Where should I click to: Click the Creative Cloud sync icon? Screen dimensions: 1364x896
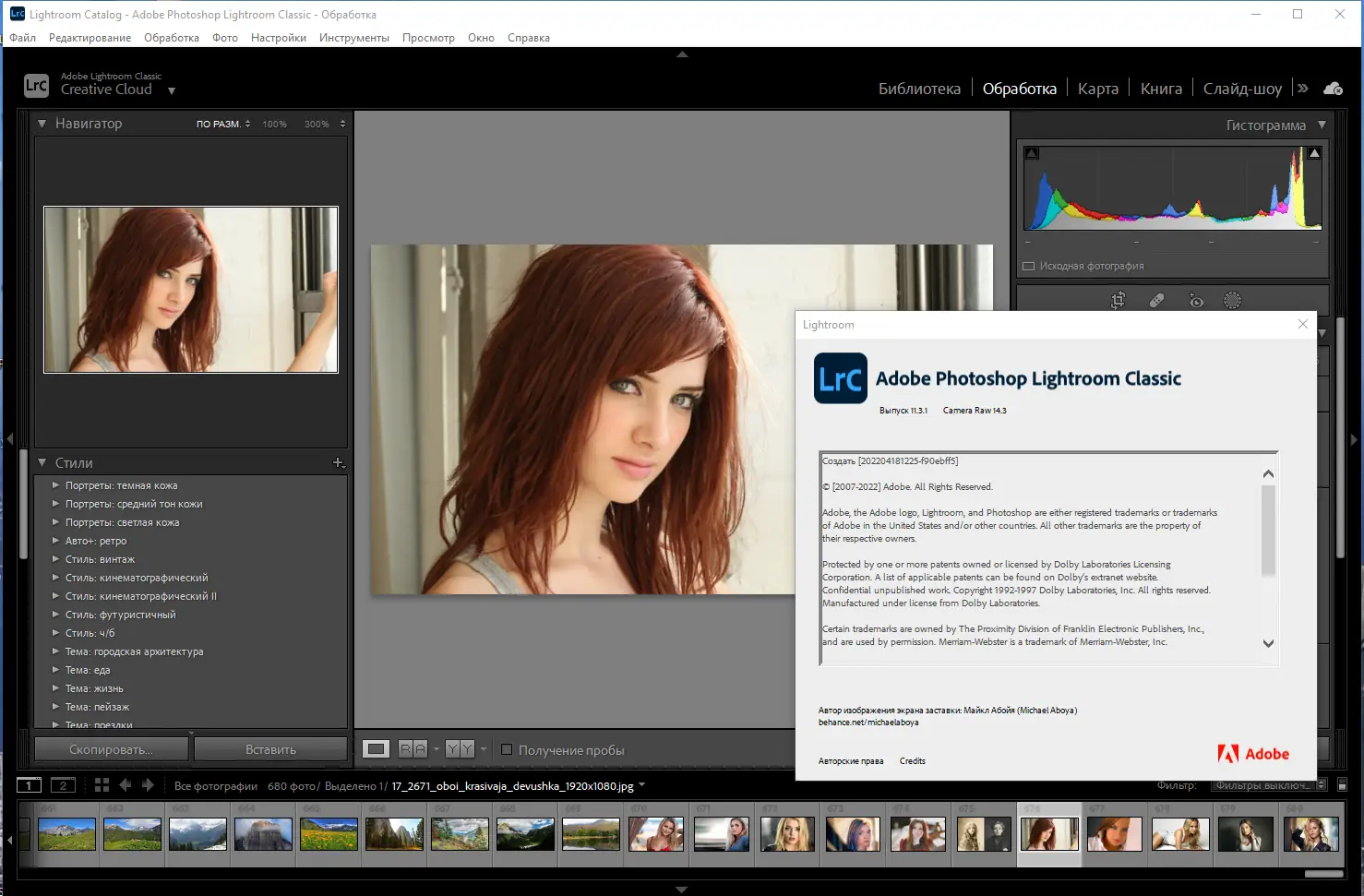[1333, 88]
